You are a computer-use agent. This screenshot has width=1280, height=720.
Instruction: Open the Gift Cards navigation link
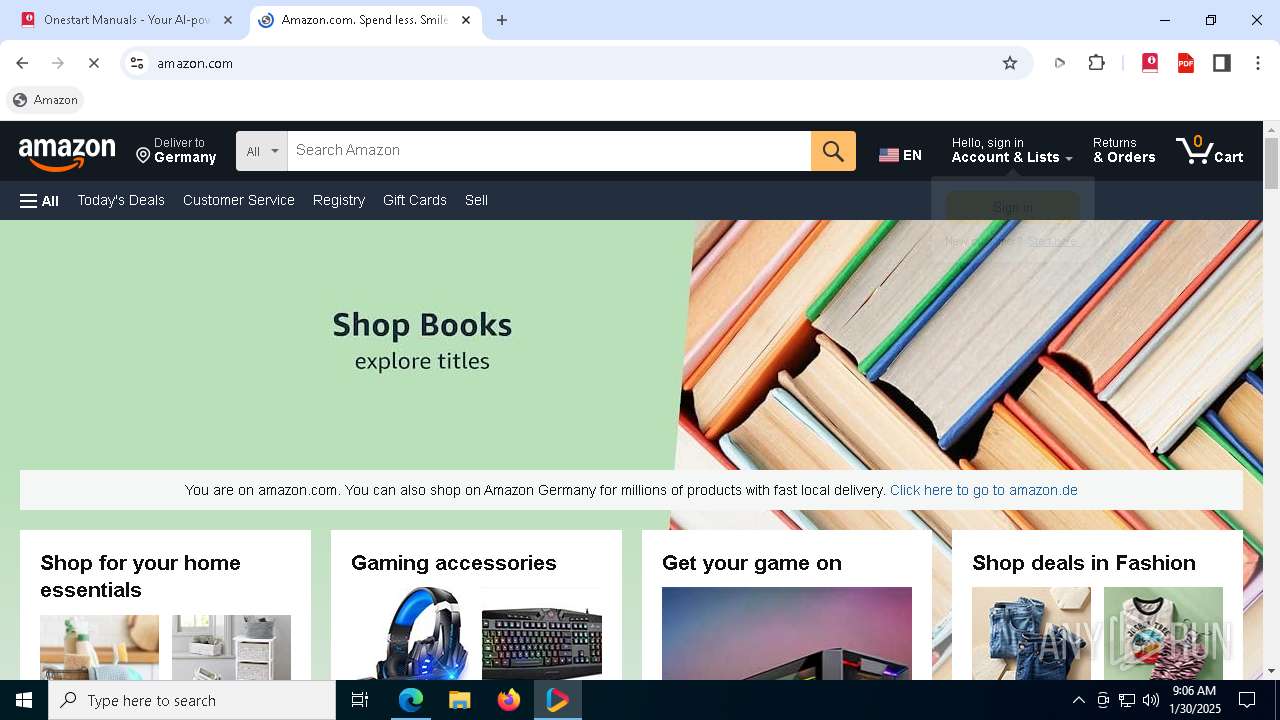[x=415, y=200]
